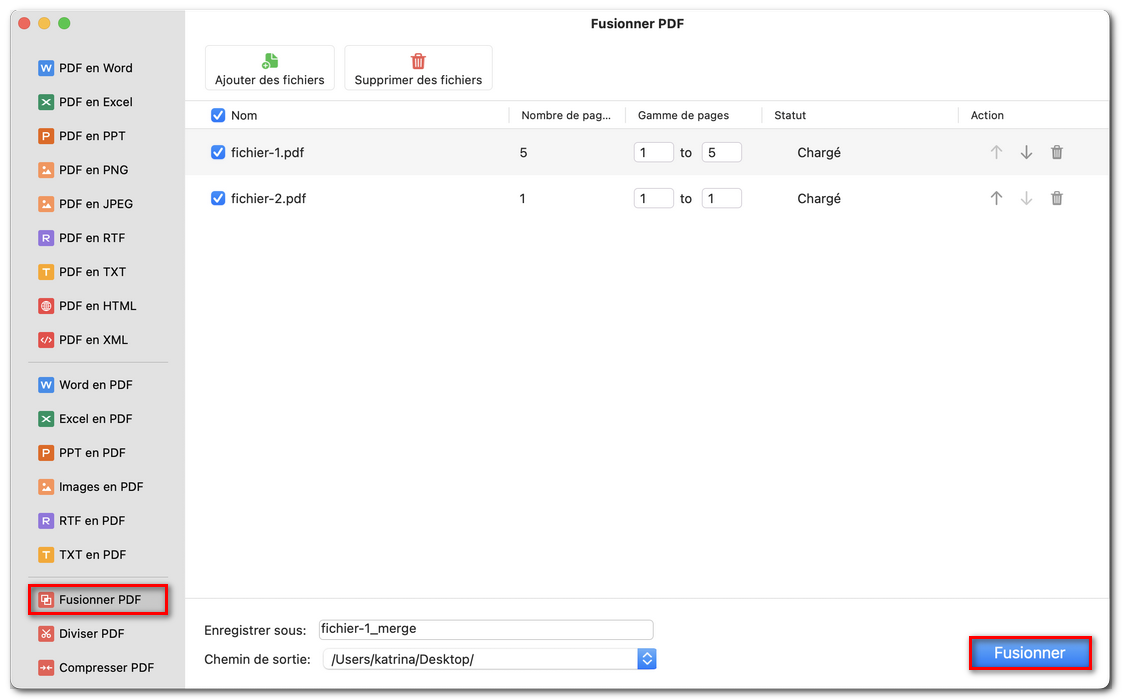
Task: Move fichier-1.pdf down using the arrow icon
Action: 1026,152
